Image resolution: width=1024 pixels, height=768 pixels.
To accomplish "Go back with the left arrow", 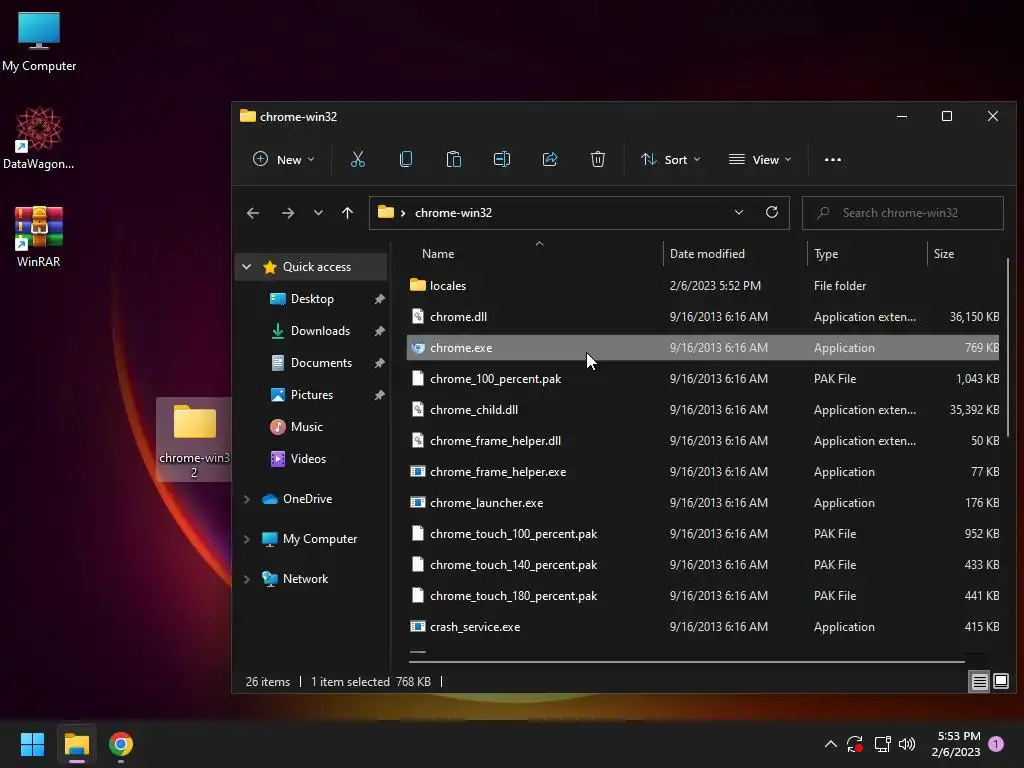I will [253, 213].
